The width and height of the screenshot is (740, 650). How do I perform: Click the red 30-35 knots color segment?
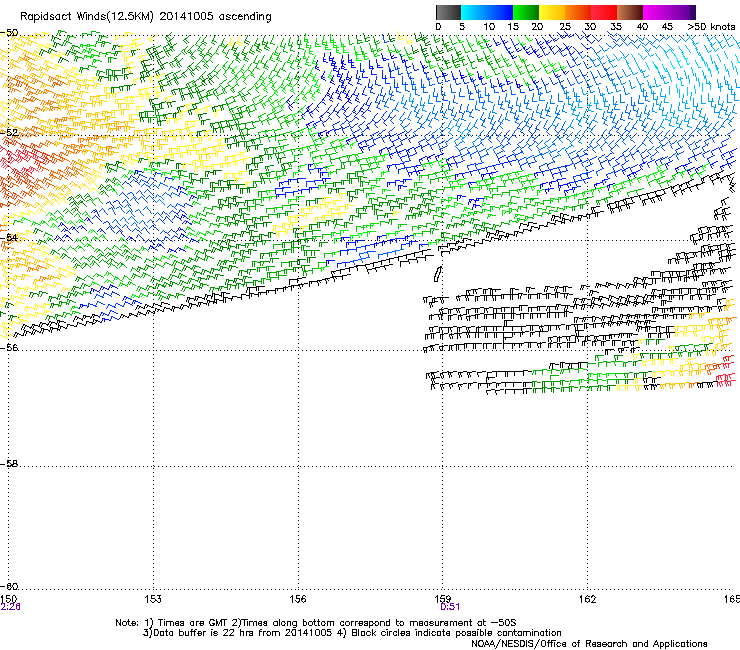[604, 12]
